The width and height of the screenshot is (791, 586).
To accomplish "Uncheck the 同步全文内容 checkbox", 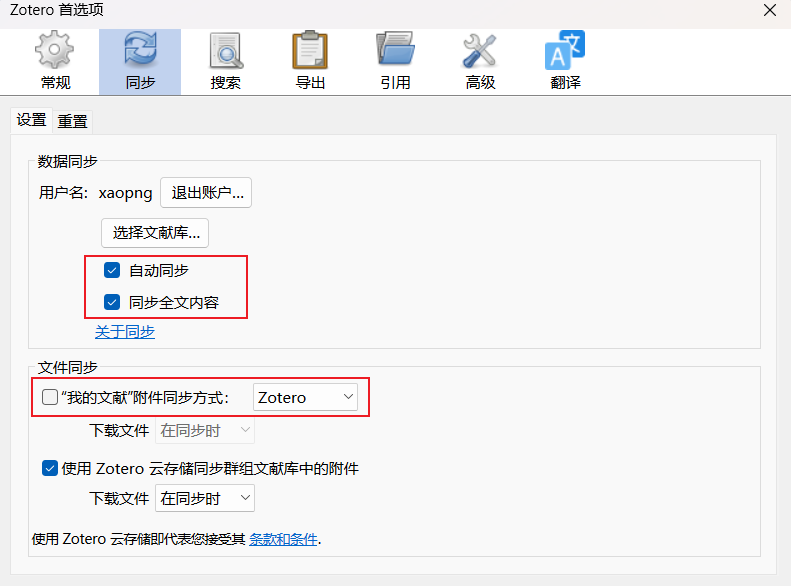I will (x=112, y=302).
